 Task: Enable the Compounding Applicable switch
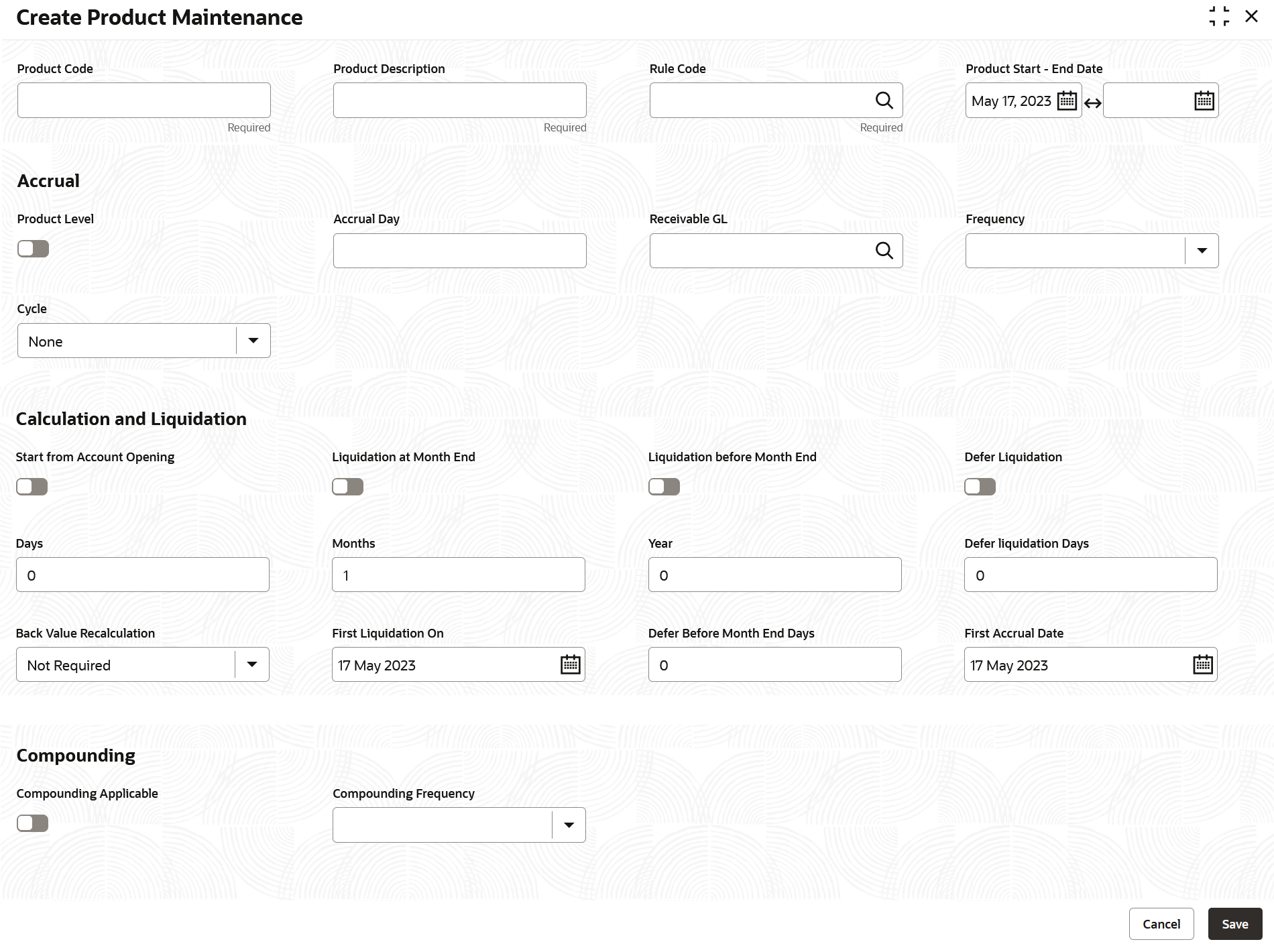(x=32, y=823)
